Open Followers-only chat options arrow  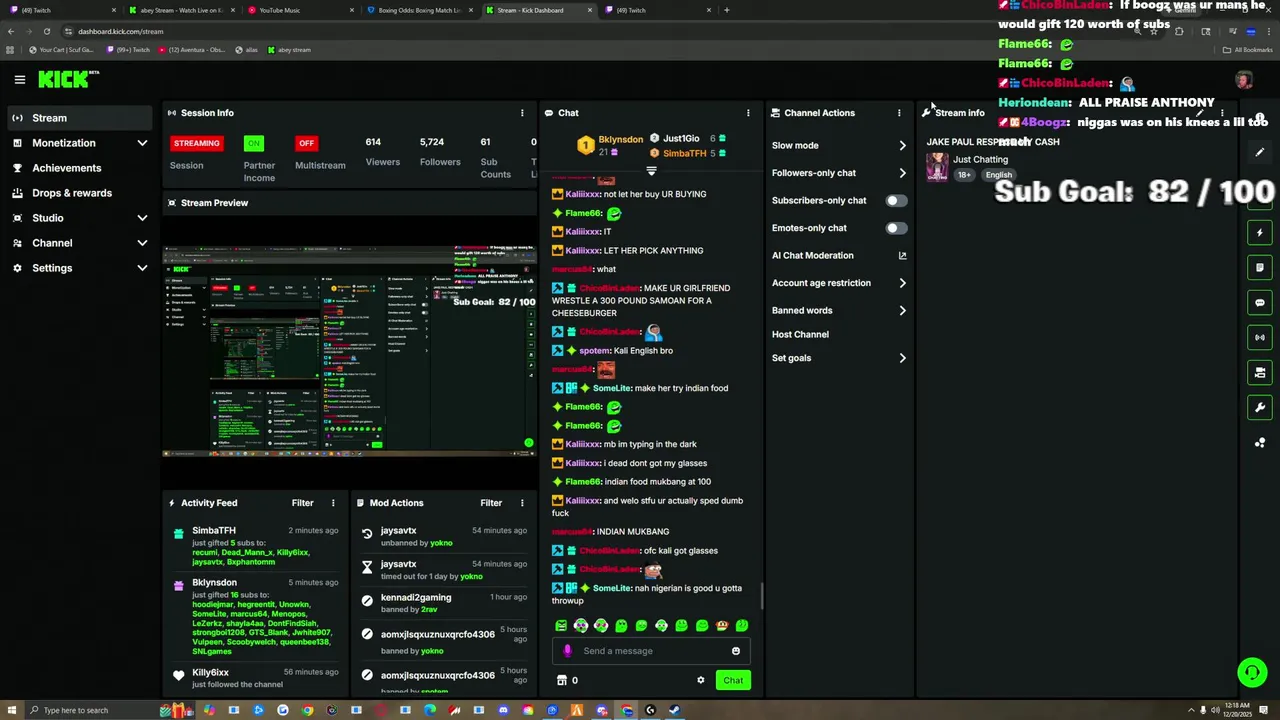tap(902, 173)
